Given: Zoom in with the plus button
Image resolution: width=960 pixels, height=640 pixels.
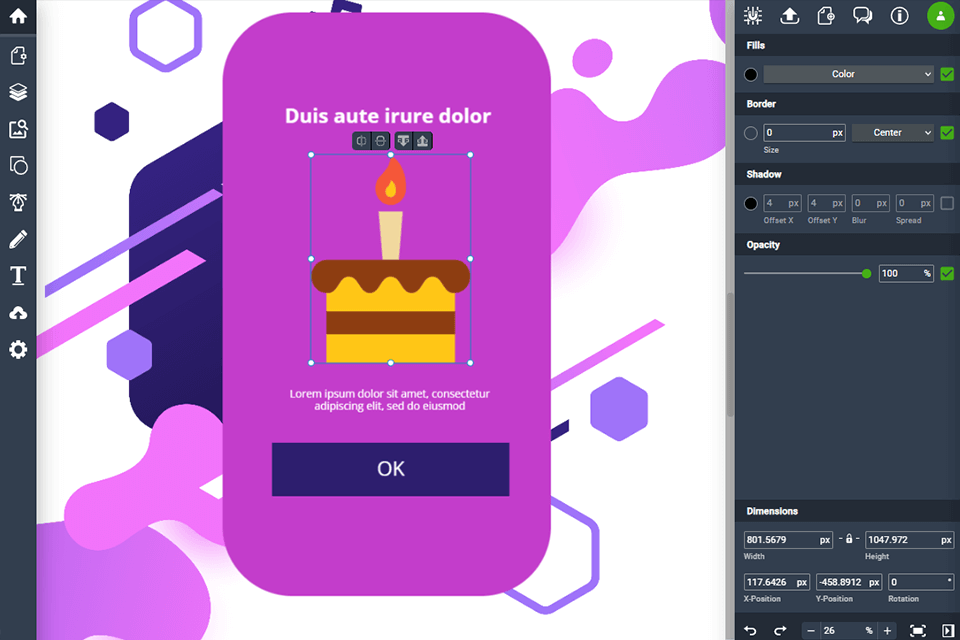Looking at the screenshot, I should coord(887,630).
